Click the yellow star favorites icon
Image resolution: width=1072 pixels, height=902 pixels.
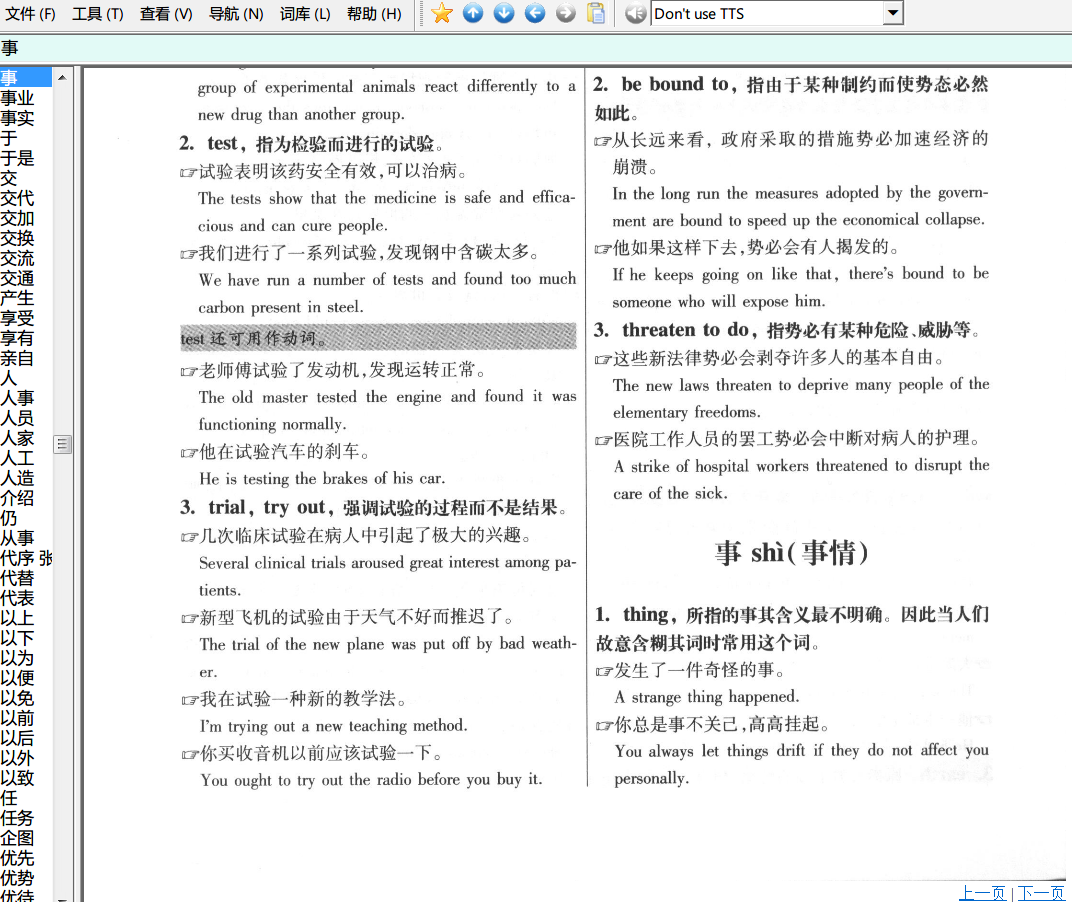pyautogui.click(x=442, y=13)
